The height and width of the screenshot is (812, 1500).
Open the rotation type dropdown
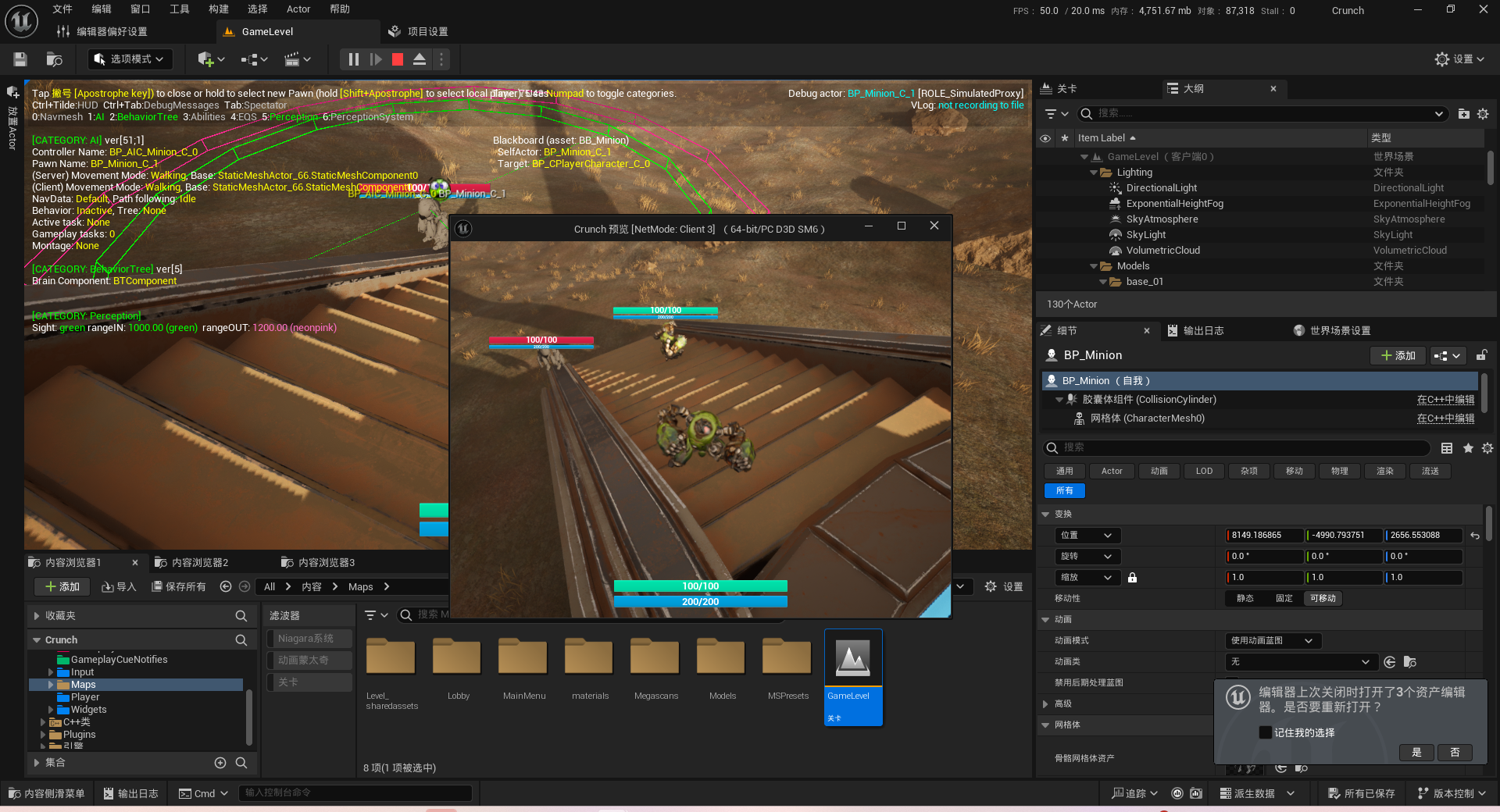click(1087, 557)
